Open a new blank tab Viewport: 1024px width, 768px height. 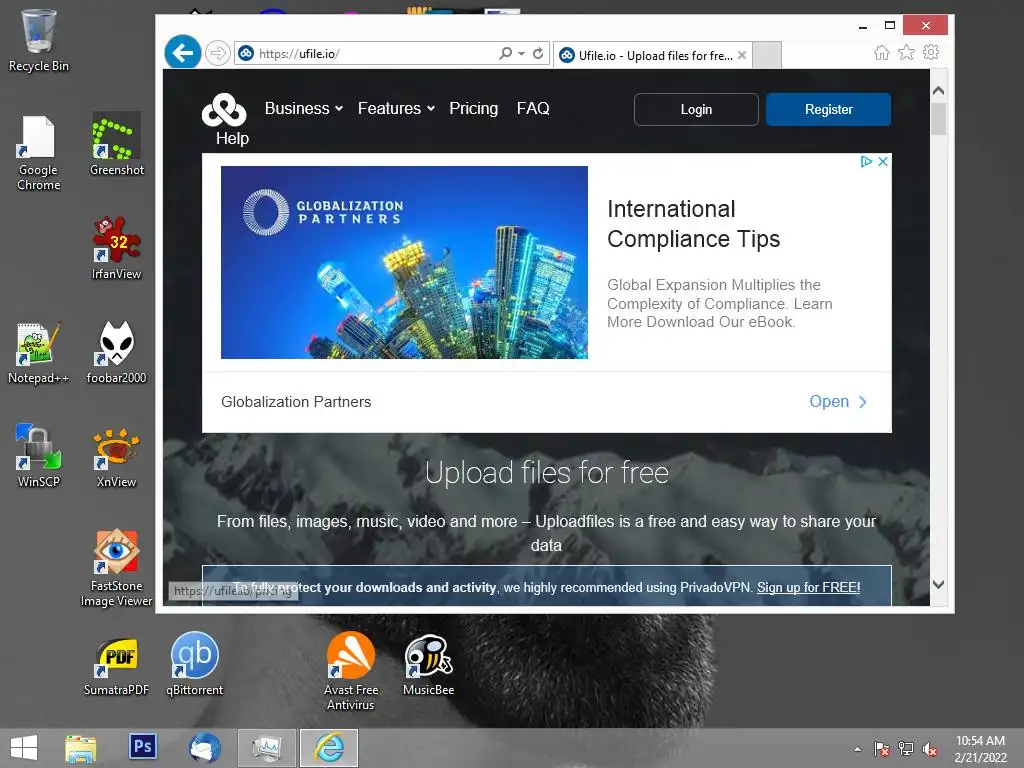point(767,56)
